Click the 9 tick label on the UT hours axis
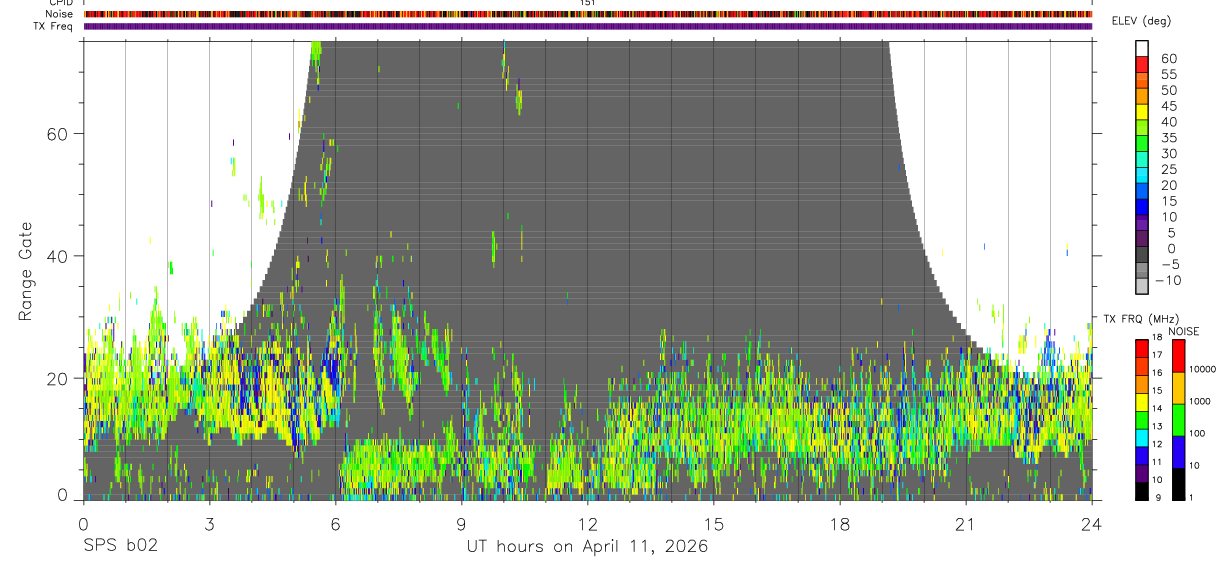This screenshot has width=1228, height=567. (x=462, y=524)
